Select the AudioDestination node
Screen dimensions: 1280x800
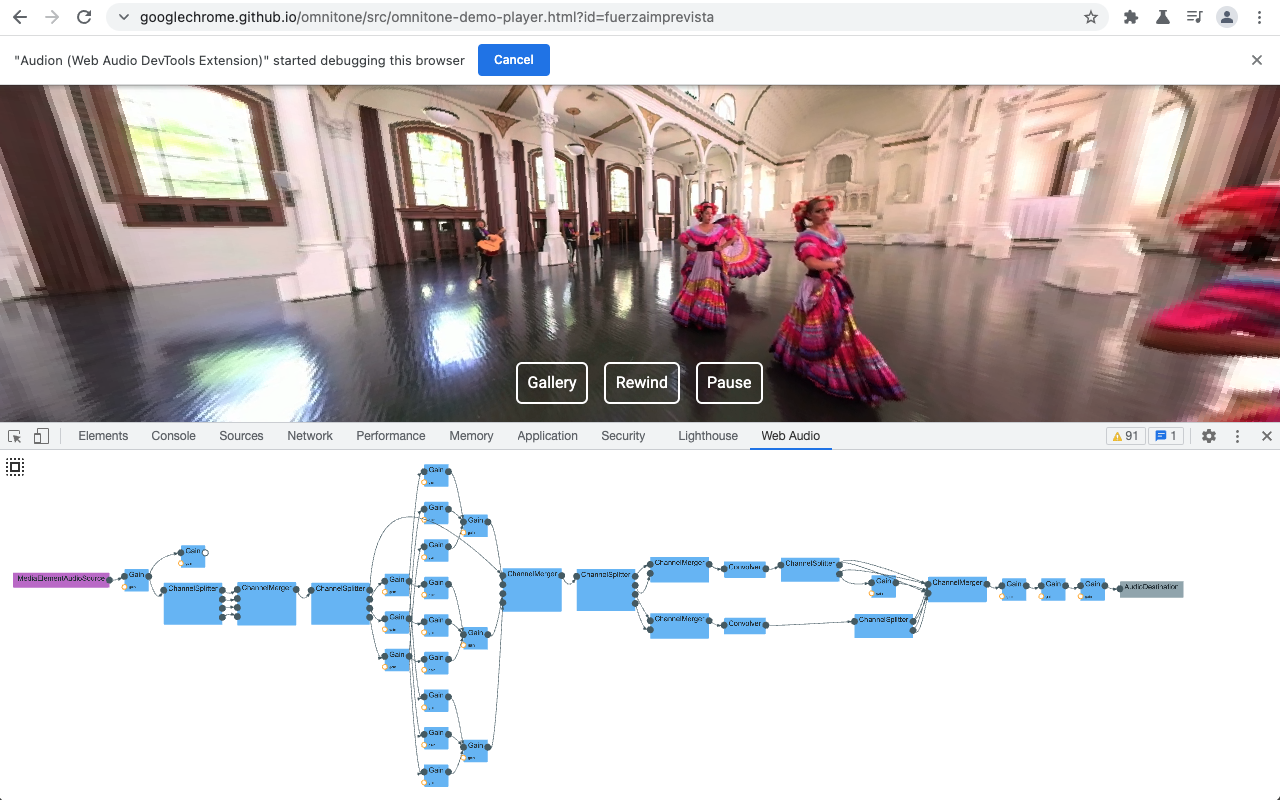(1152, 589)
